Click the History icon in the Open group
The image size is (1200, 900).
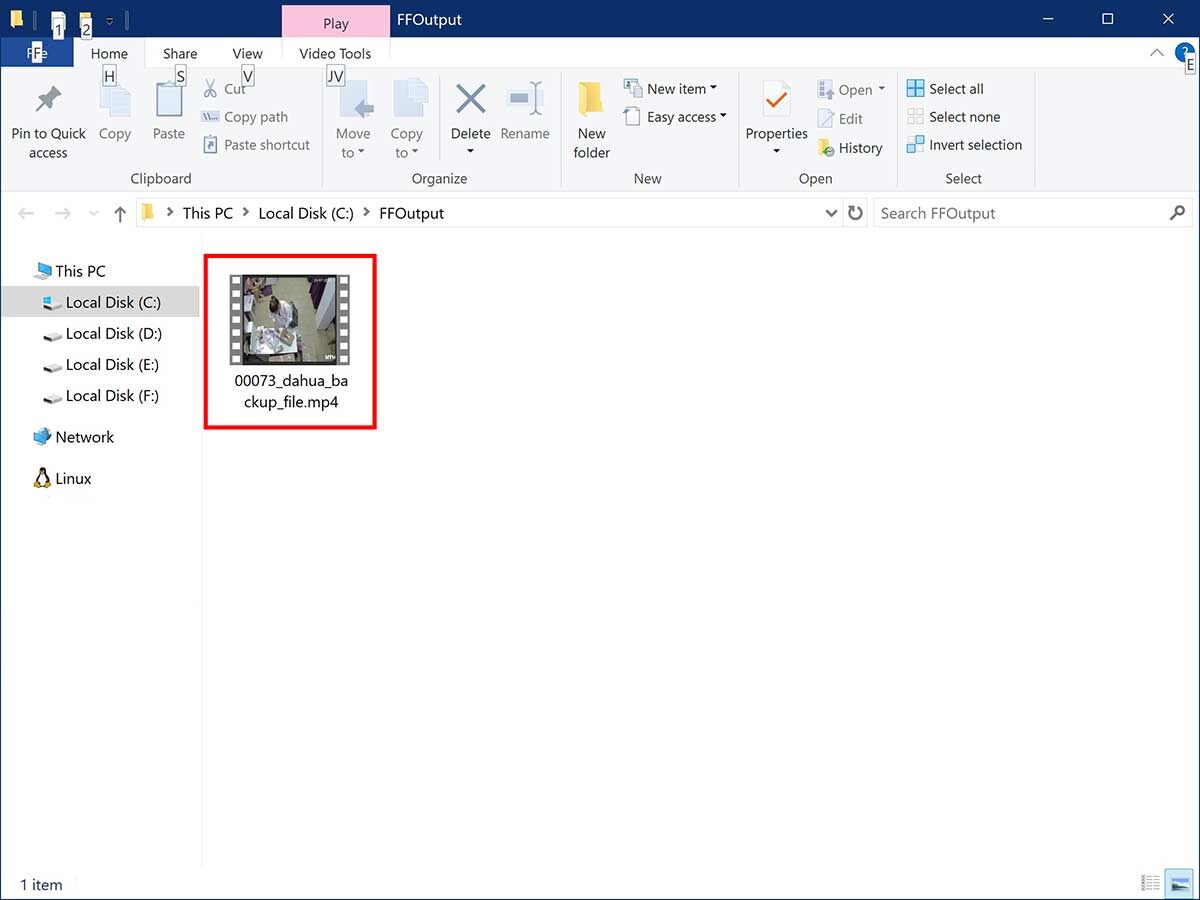coord(826,148)
